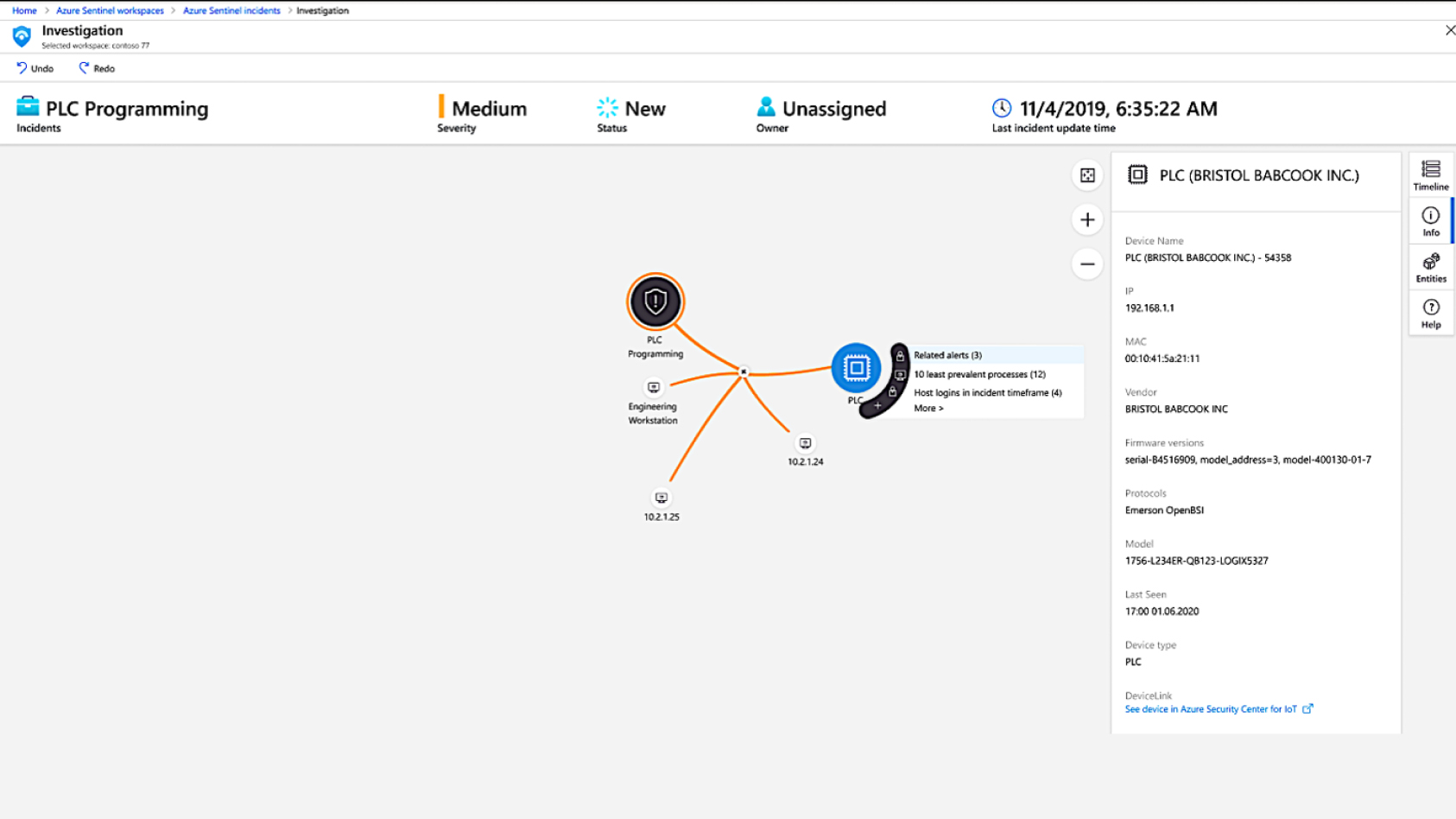
Task: Select Host logins in incident timeframe
Action: click(x=987, y=392)
